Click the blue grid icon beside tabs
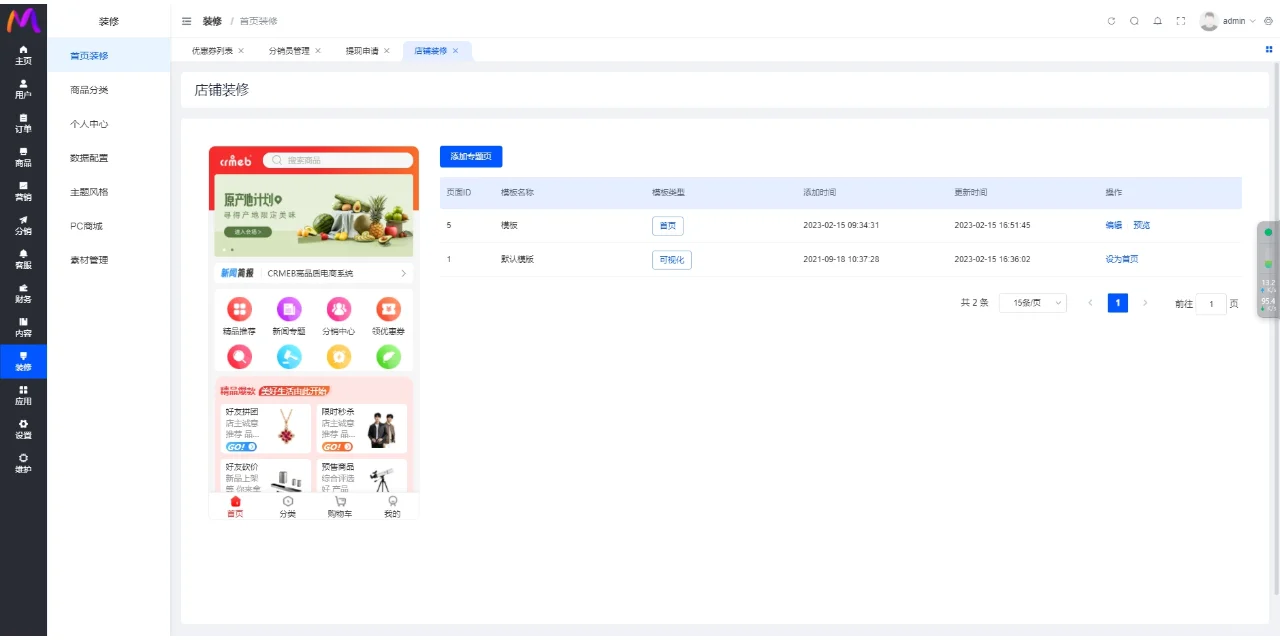This screenshot has width=1280, height=640. tap(1269, 49)
